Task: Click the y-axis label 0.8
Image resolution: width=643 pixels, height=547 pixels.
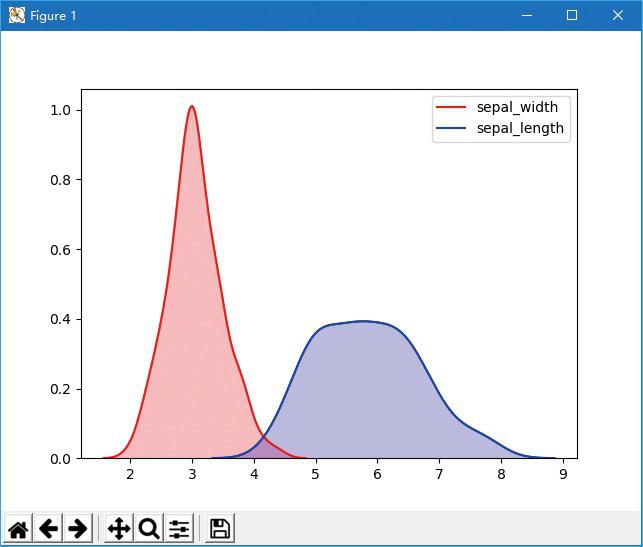Action: pos(60,180)
